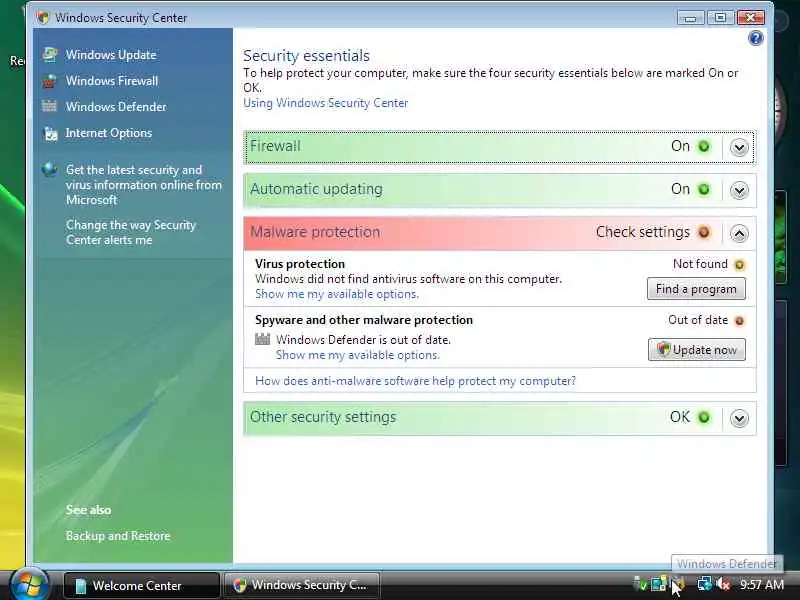The image size is (800, 600).
Task: Click the red Out of date status indicator
Action: point(739,321)
